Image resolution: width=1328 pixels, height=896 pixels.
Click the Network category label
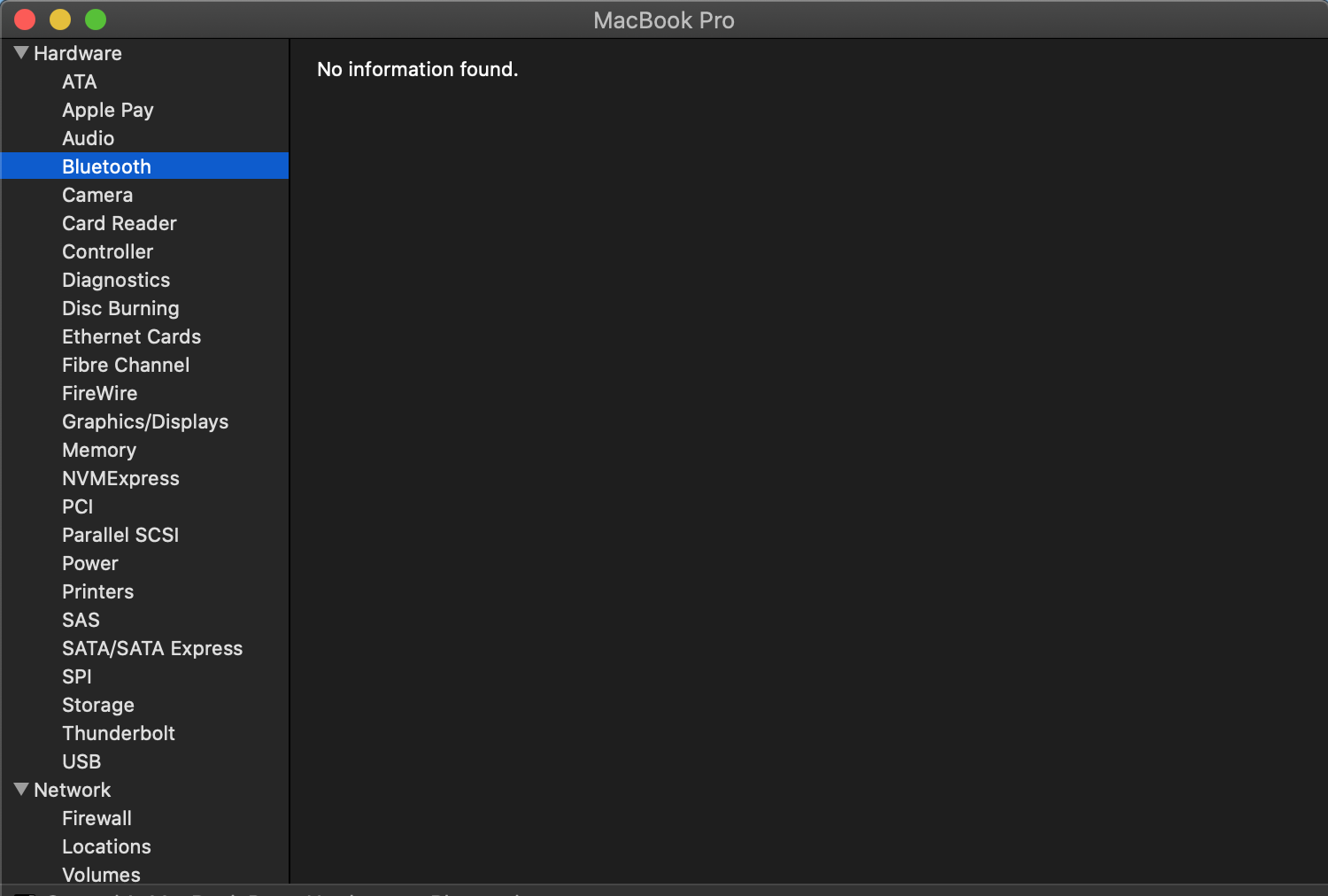(x=73, y=790)
